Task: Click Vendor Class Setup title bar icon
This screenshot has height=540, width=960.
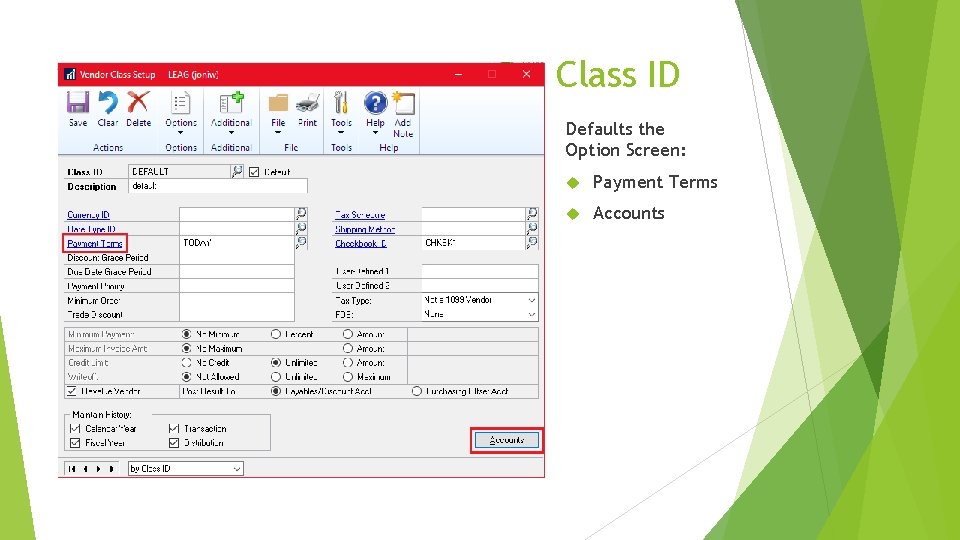Action: (x=70, y=74)
